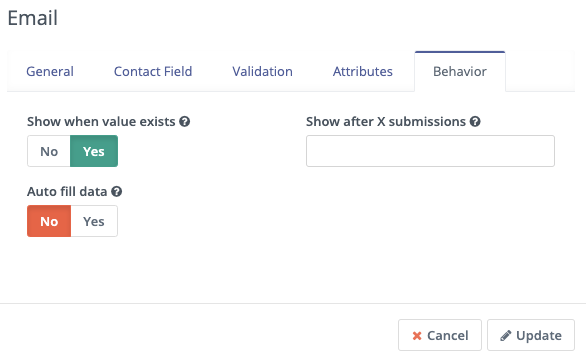This screenshot has height=363, width=586.
Task: Click the Update button
Action: pos(531,335)
